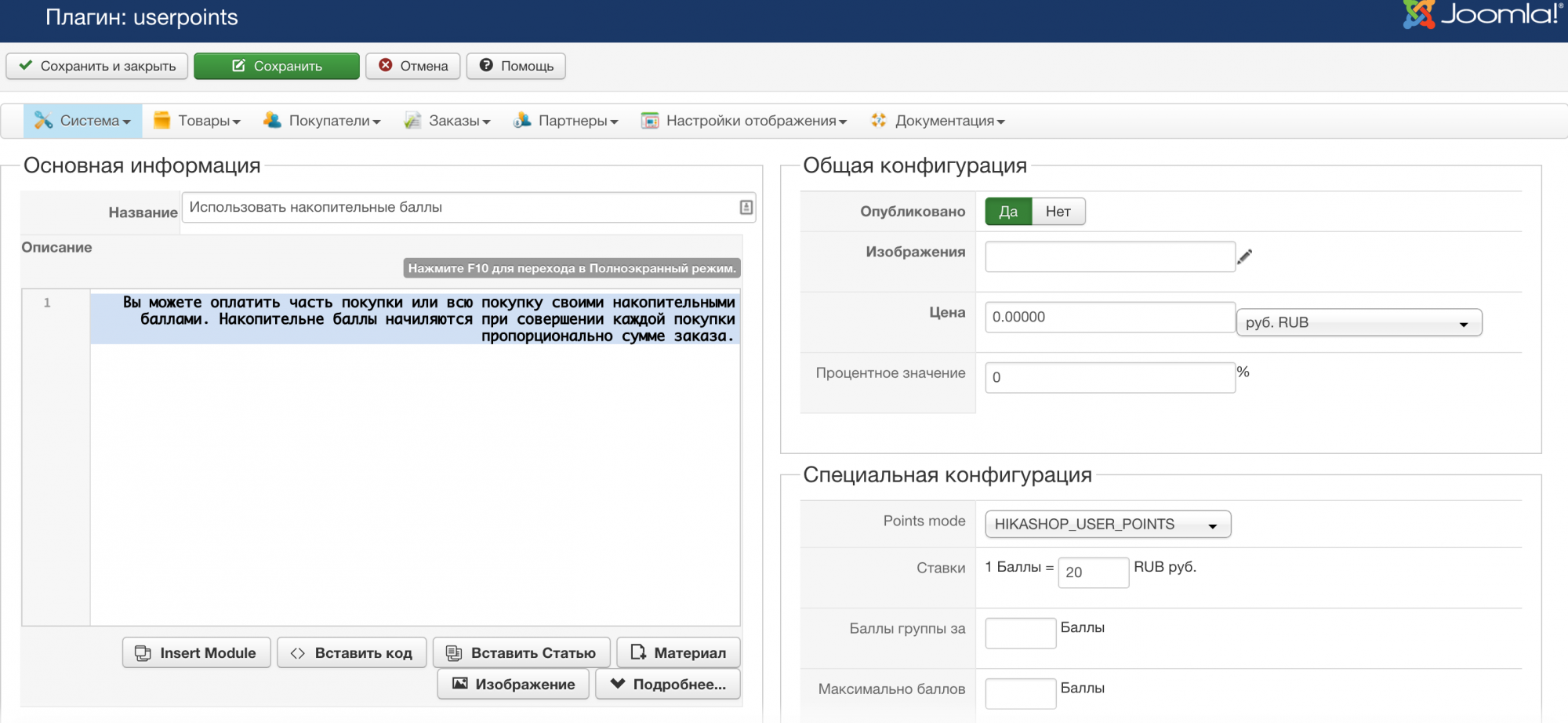
Task: Expand the Points mode dropdown
Action: tap(1107, 525)
